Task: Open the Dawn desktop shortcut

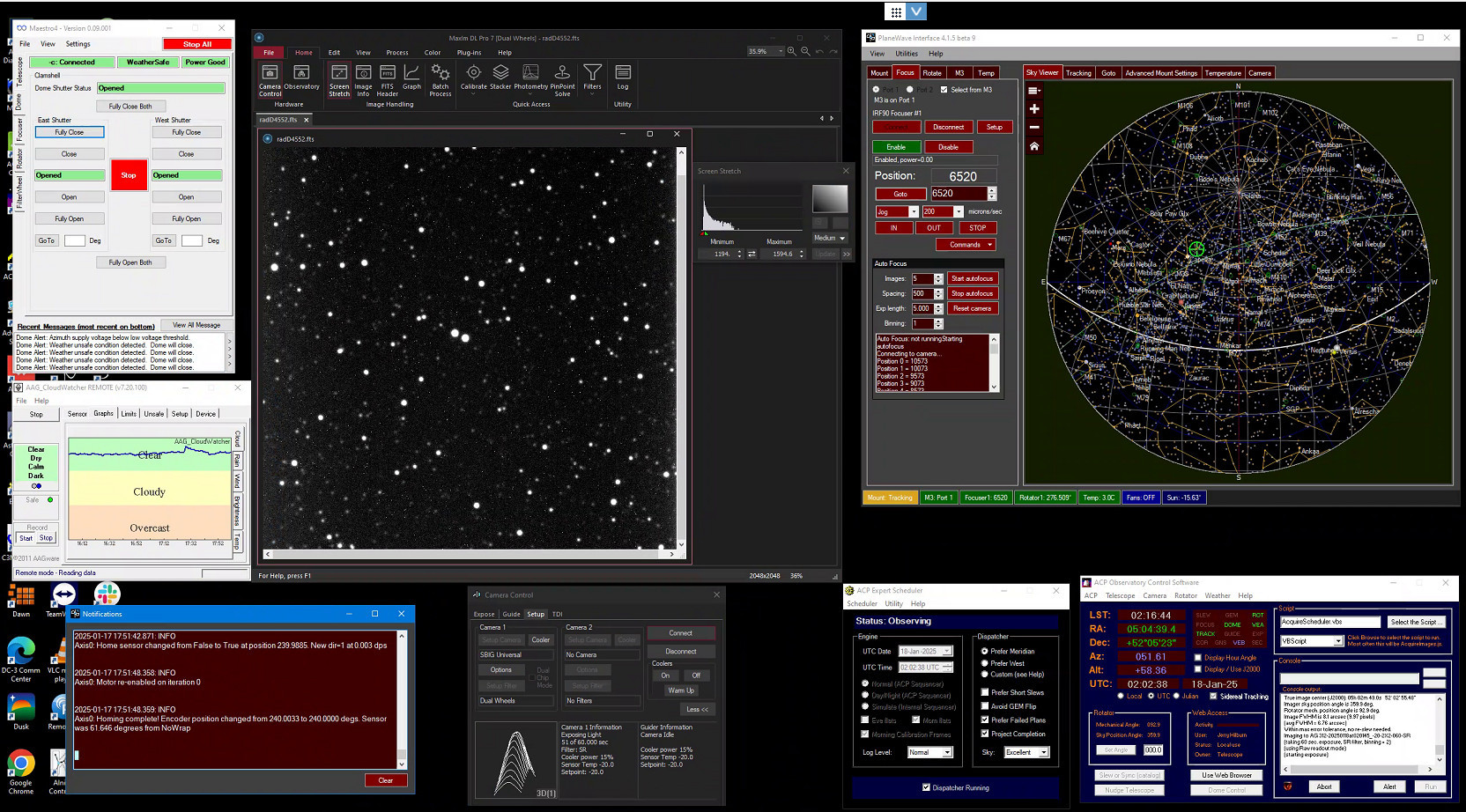Action: 21,602
